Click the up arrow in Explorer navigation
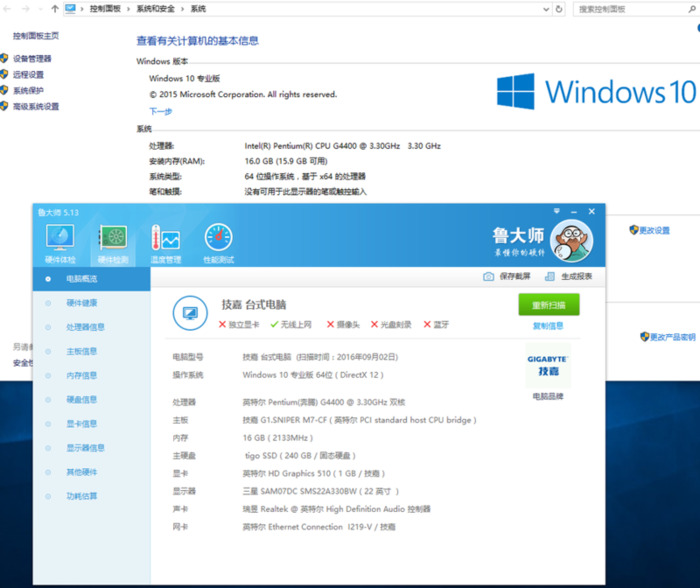Viewport: 700px width, 588px height. (x=54, y=8)
